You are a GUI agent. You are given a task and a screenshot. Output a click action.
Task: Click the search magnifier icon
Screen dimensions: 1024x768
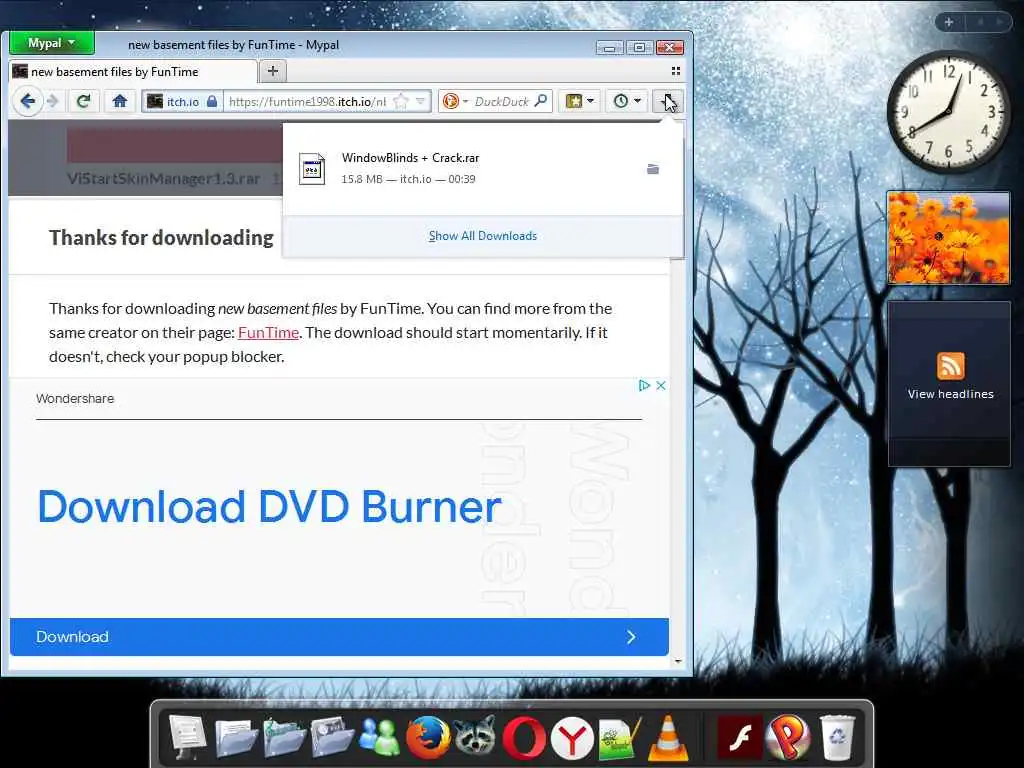pyautogui.click(x=541, y=101)
